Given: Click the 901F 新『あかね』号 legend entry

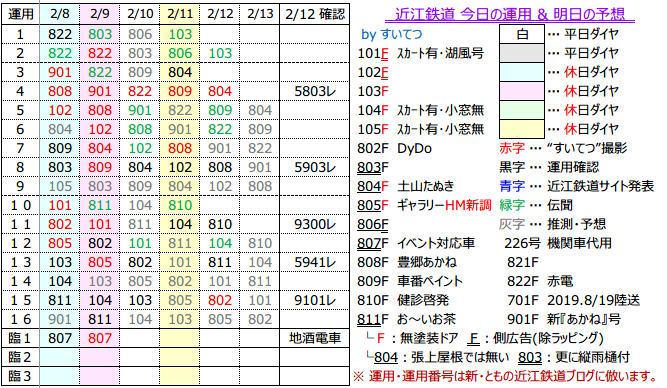Looking at the screenshot, I should coord(564,319).
